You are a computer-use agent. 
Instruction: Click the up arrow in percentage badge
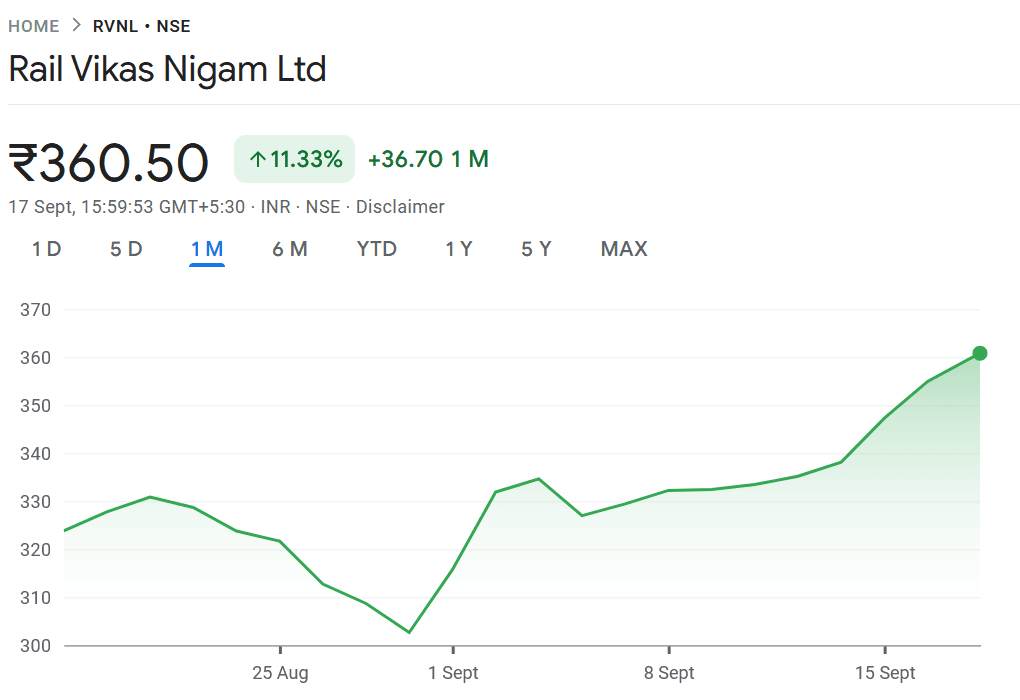click(x=258, y=159)
